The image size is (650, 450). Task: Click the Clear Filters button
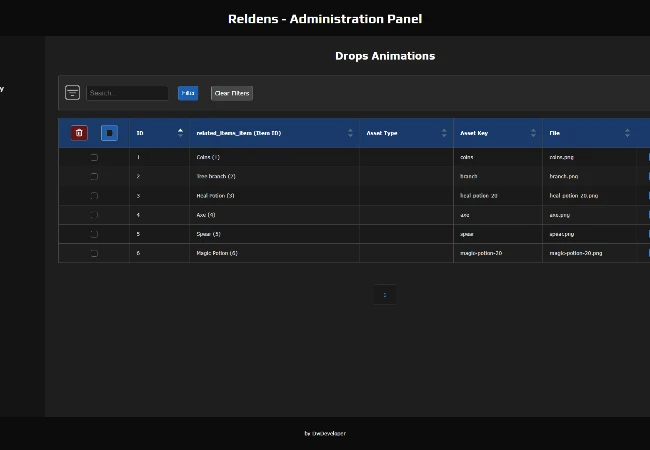232,93
